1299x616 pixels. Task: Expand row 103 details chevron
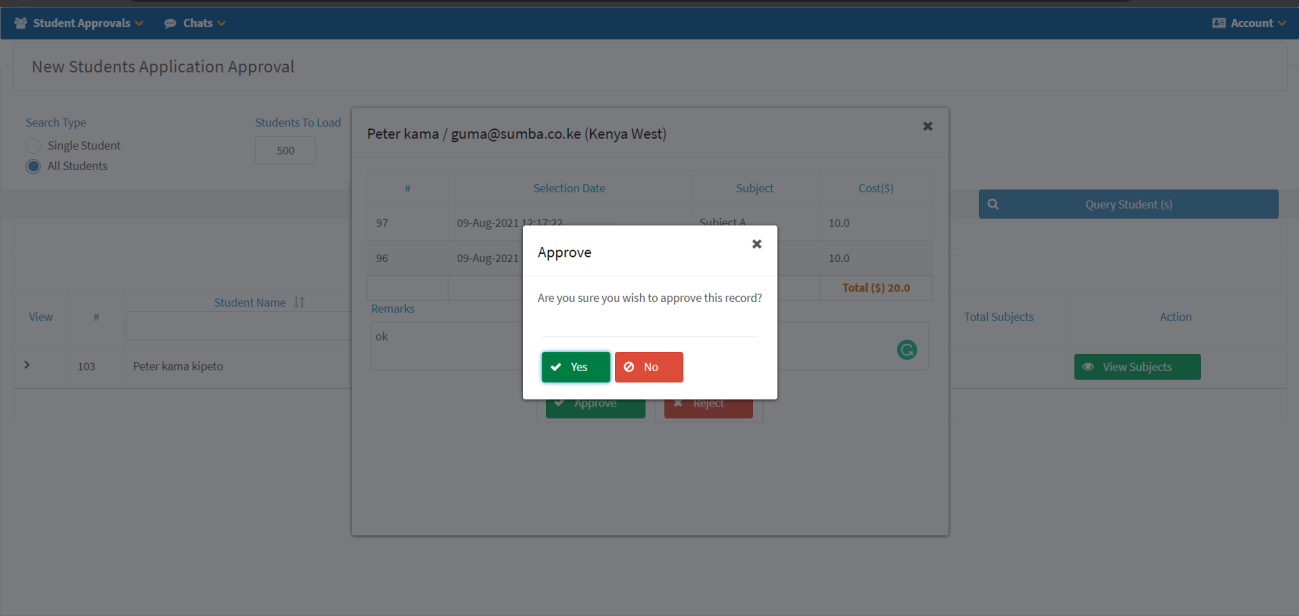click(x=27, y=365)
